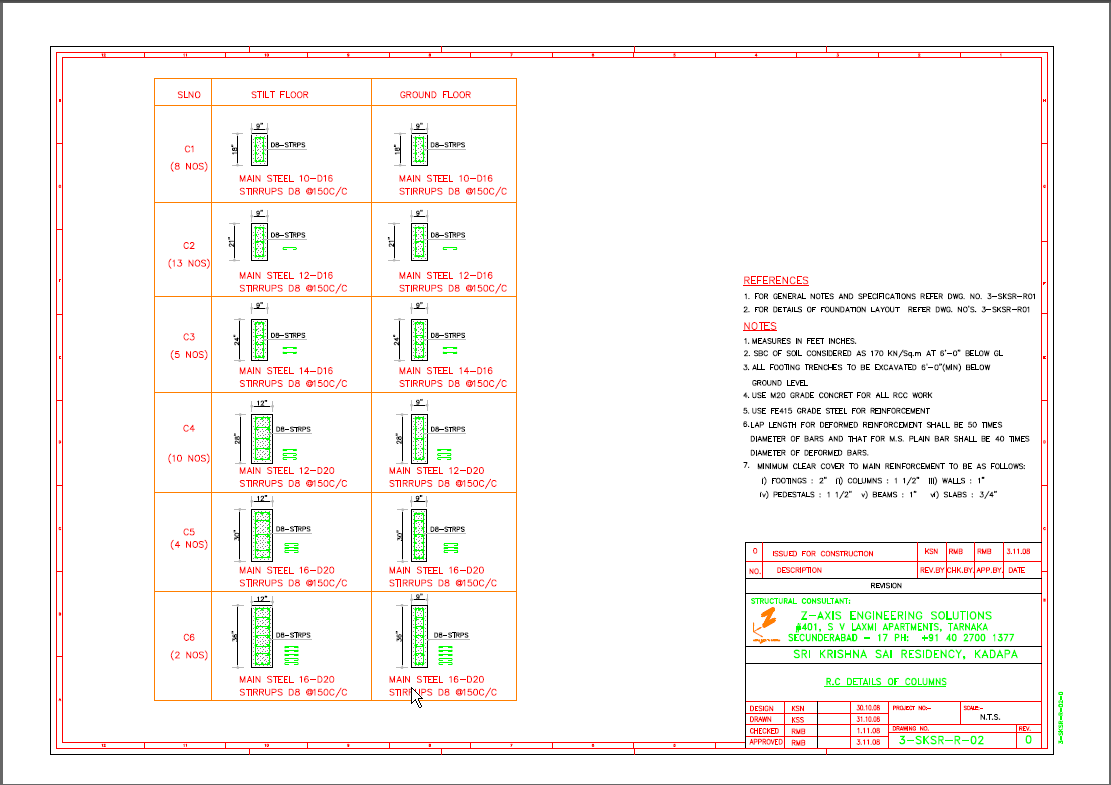Click the (10 NOS) quantity text
The height and width of the screenshot is (785, 1111).
(189, 458)
